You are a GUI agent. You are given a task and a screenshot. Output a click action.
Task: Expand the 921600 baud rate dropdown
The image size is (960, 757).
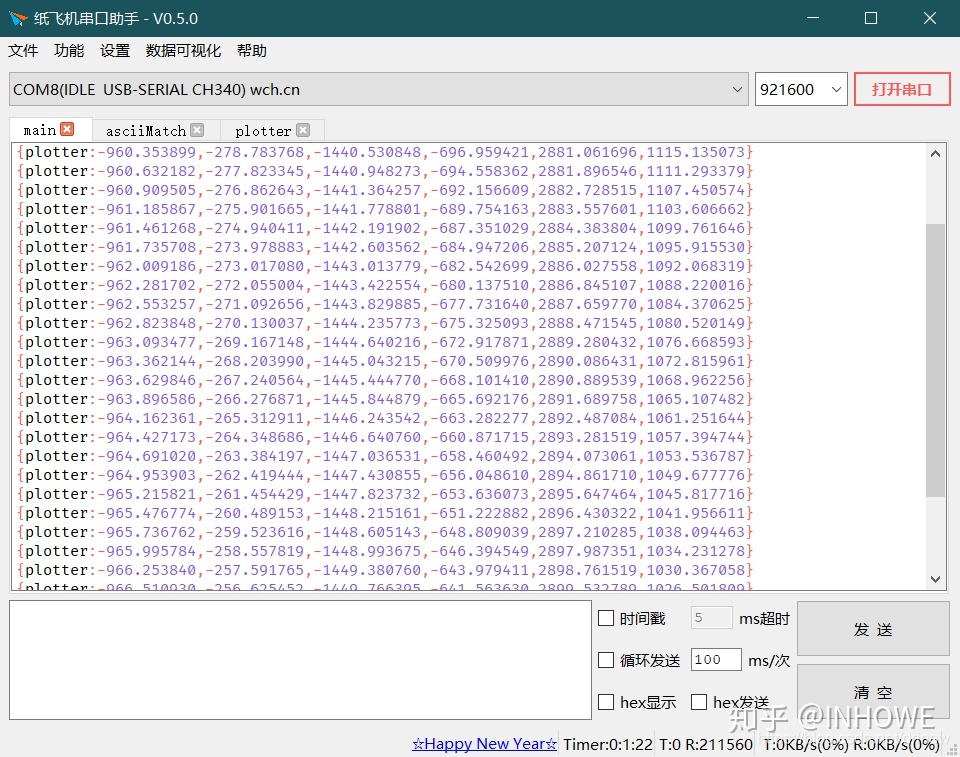point(836,89)
